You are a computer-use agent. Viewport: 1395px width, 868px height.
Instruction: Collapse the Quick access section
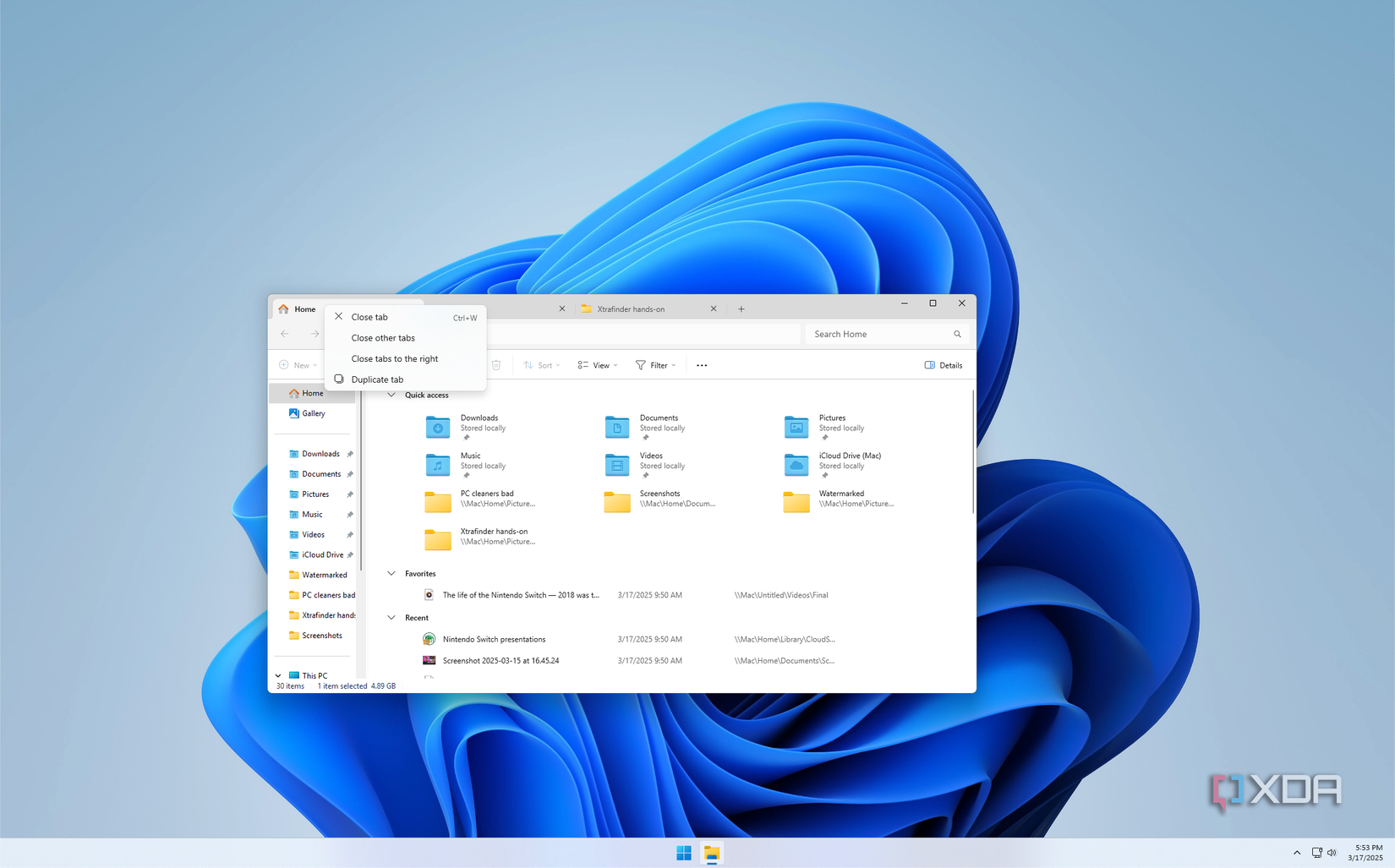coord(391,395)
